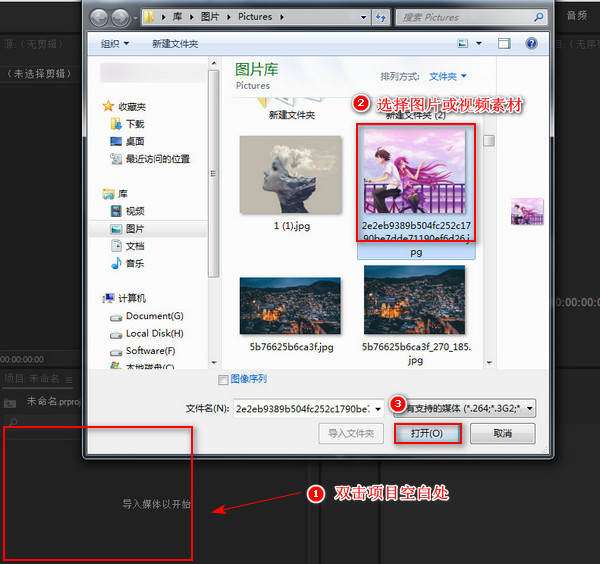The width and height of the screenshot is (600, 564).
Task: Click the 文件名 input field
Action: [x=303, y=409]
